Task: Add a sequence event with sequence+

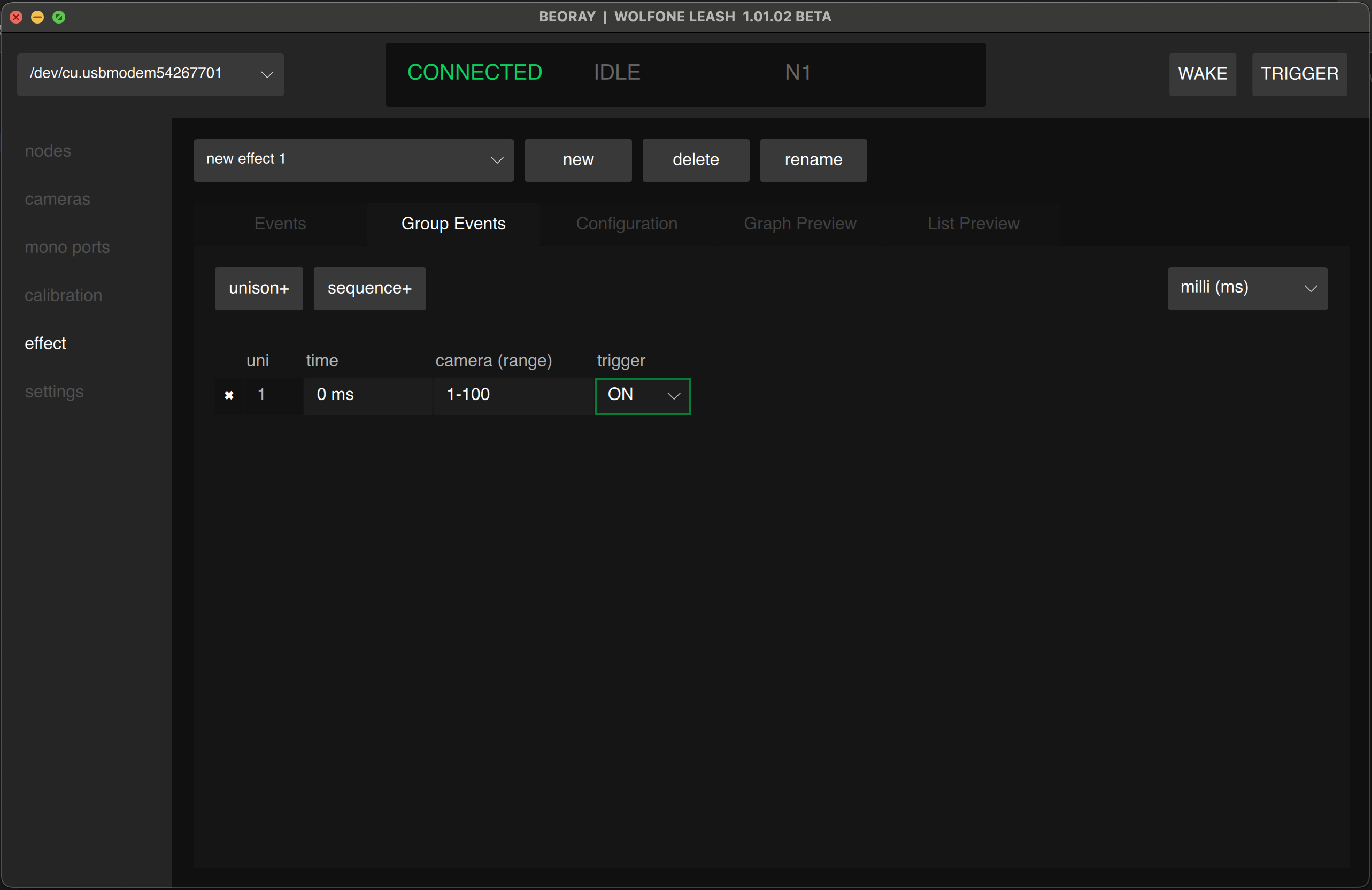Action: click(x=369, y=288)
